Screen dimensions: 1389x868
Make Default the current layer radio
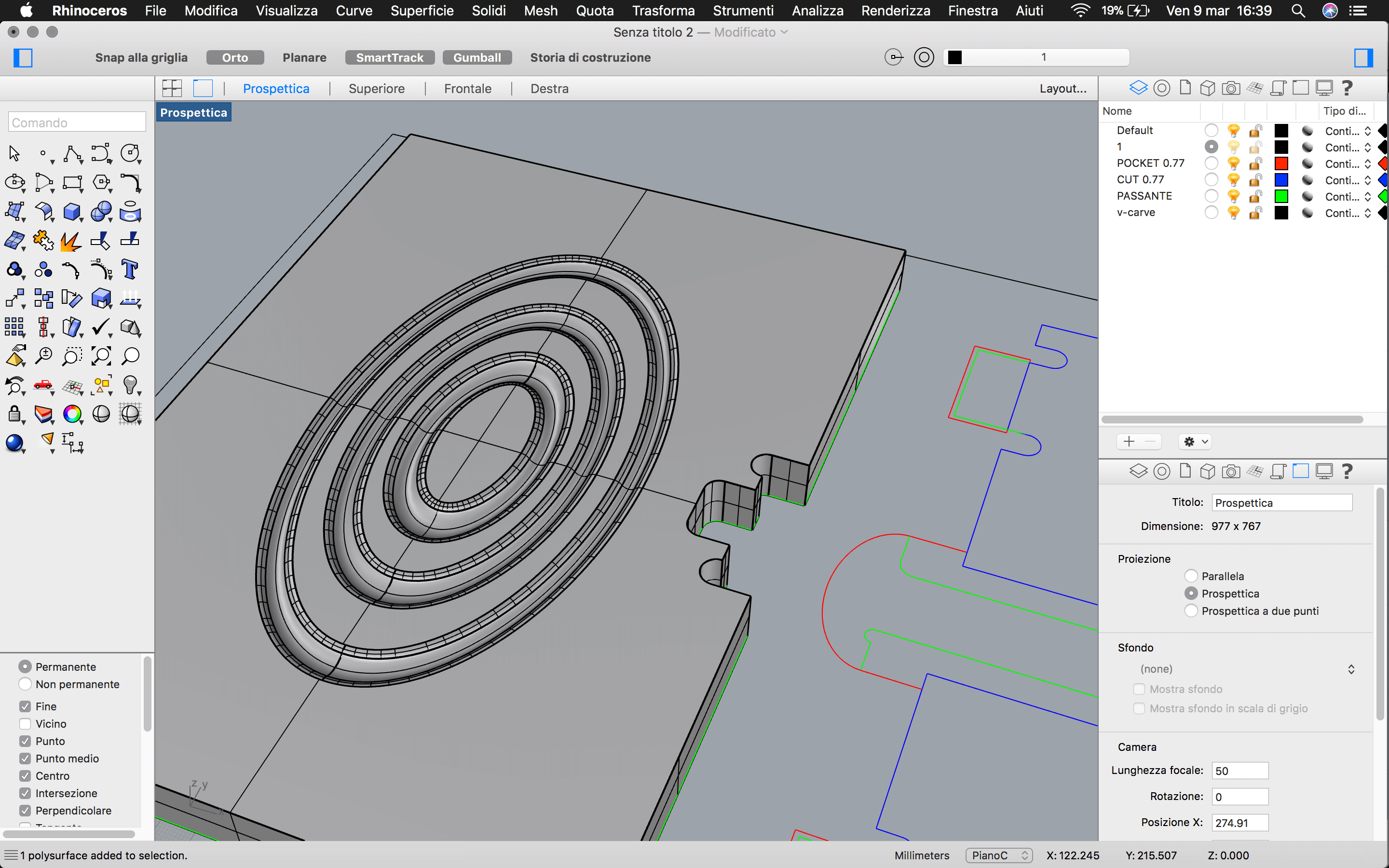coord(1212,130)
